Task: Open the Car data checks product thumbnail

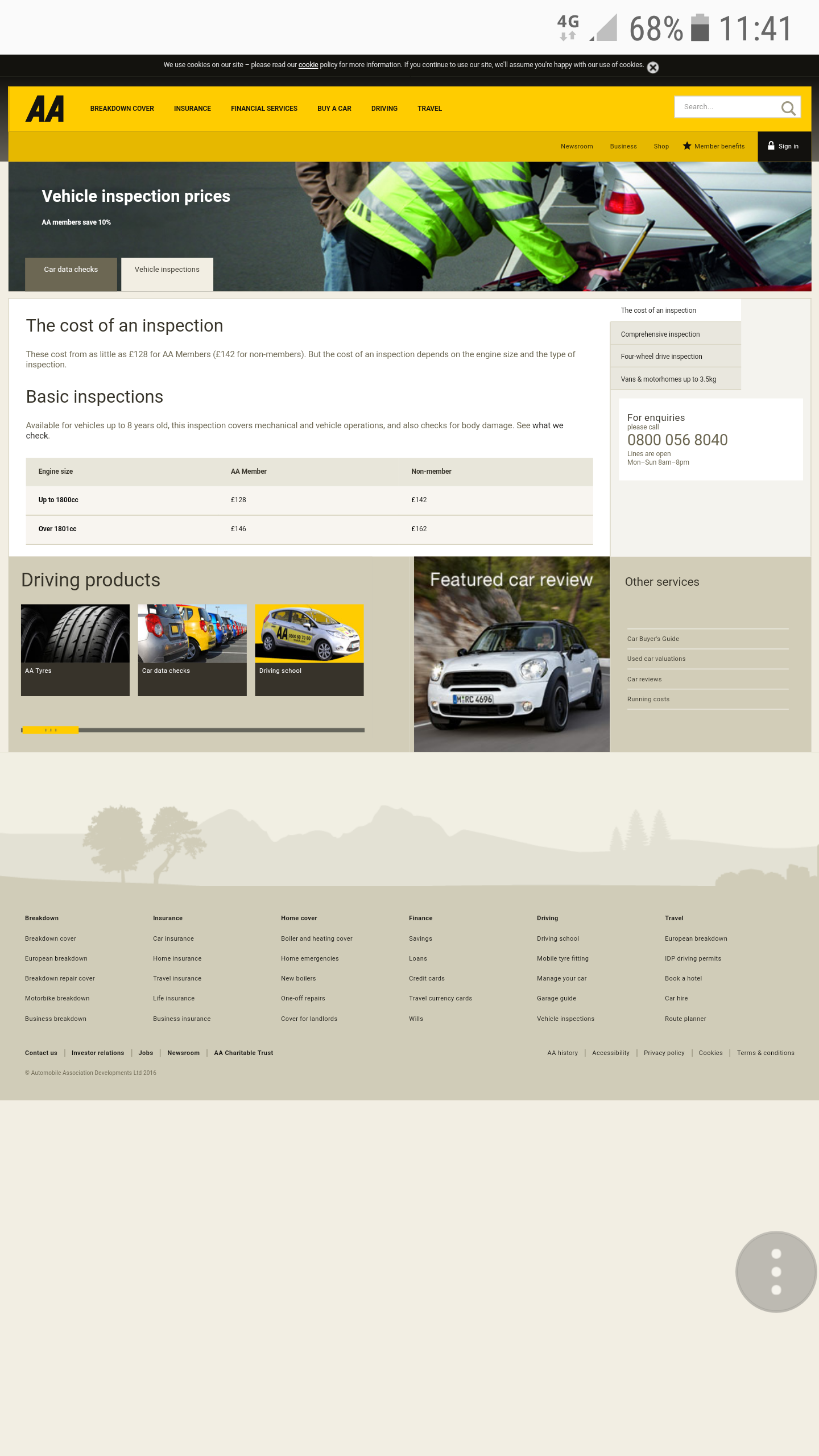Action: pos(192,650)
